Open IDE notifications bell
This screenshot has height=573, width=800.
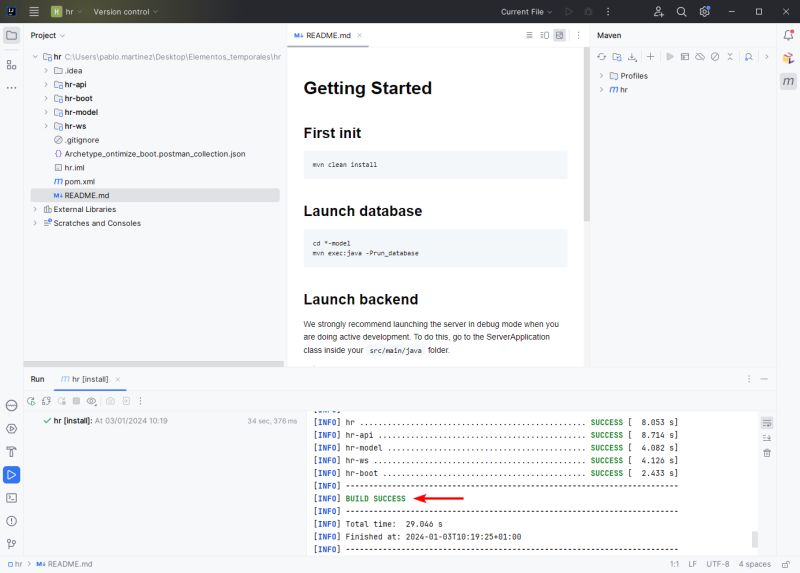pyautogui.click(x=788, y=35)
